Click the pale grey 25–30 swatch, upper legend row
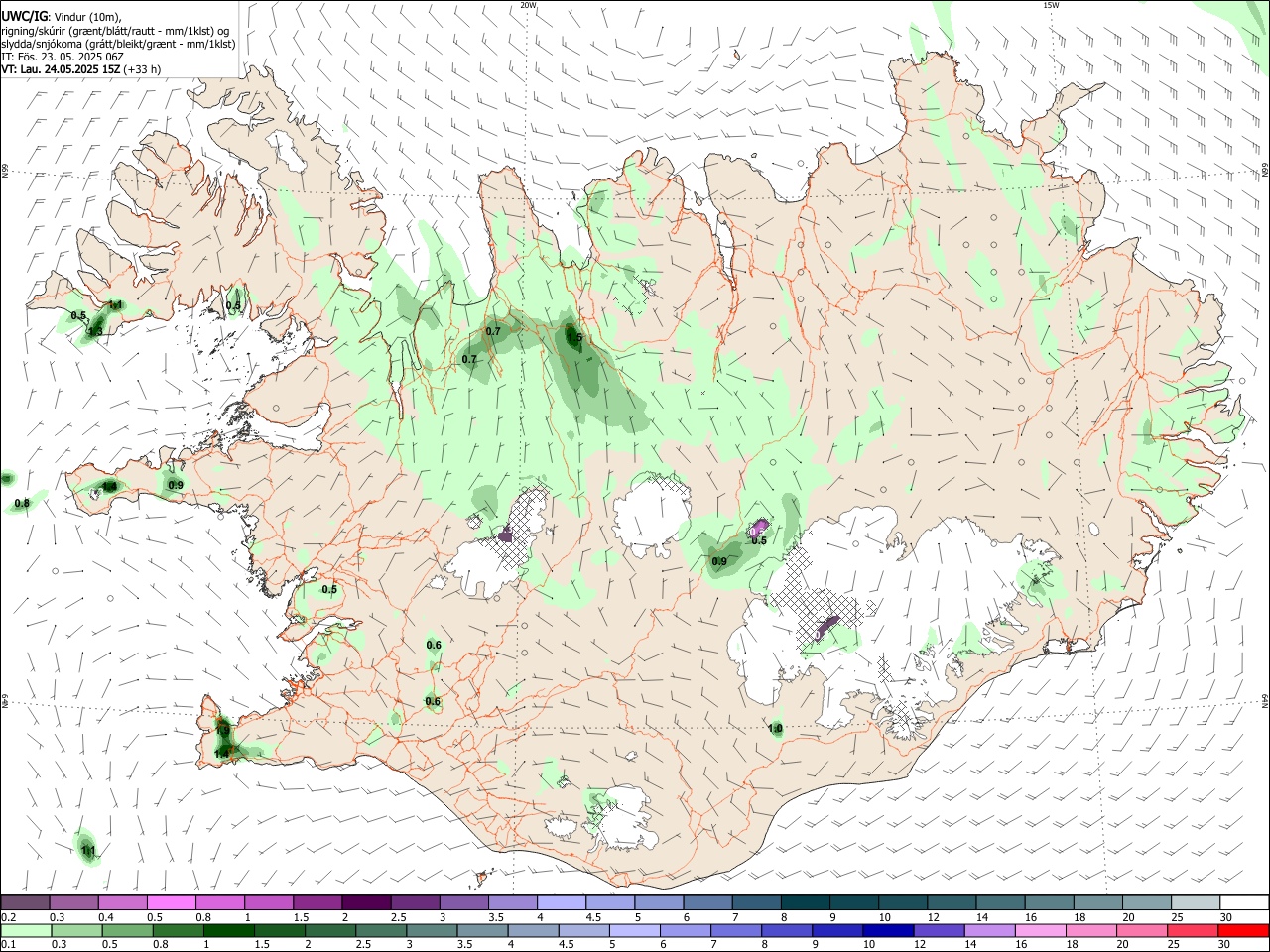 point(1196,902)
